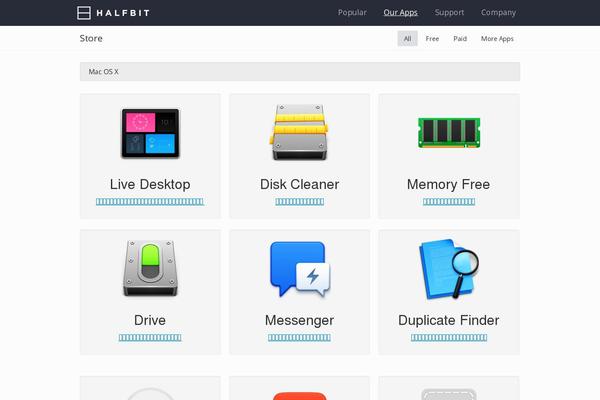Click the HALFBIT brand name
Image resolution: width=600 pixels, height=400 pixels.
(123, 13)
